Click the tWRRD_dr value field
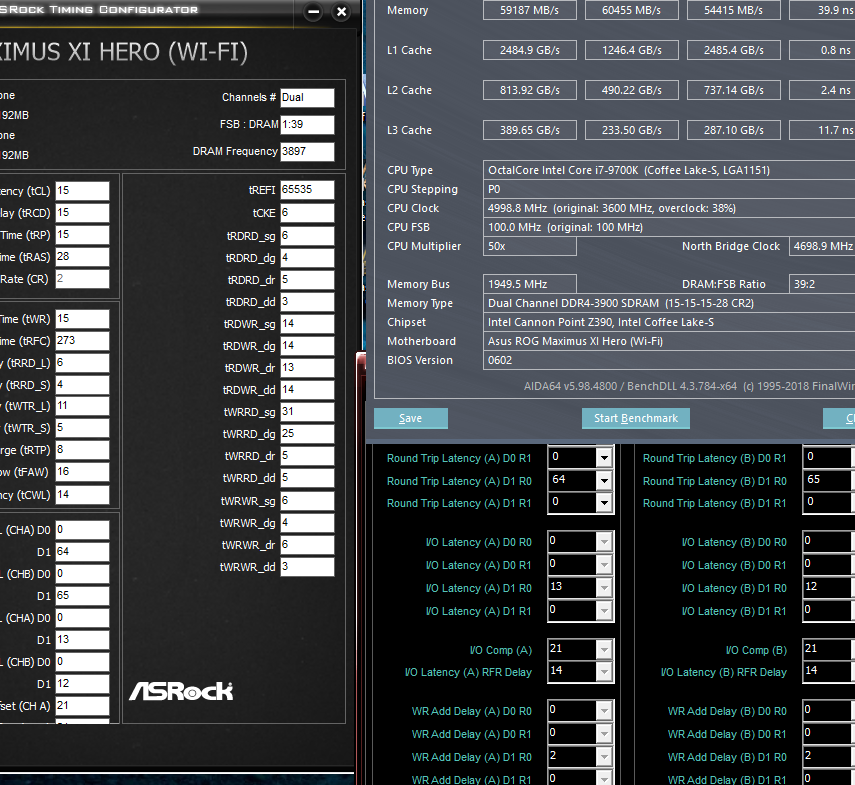Screen dimensions: 855x785 307,456
